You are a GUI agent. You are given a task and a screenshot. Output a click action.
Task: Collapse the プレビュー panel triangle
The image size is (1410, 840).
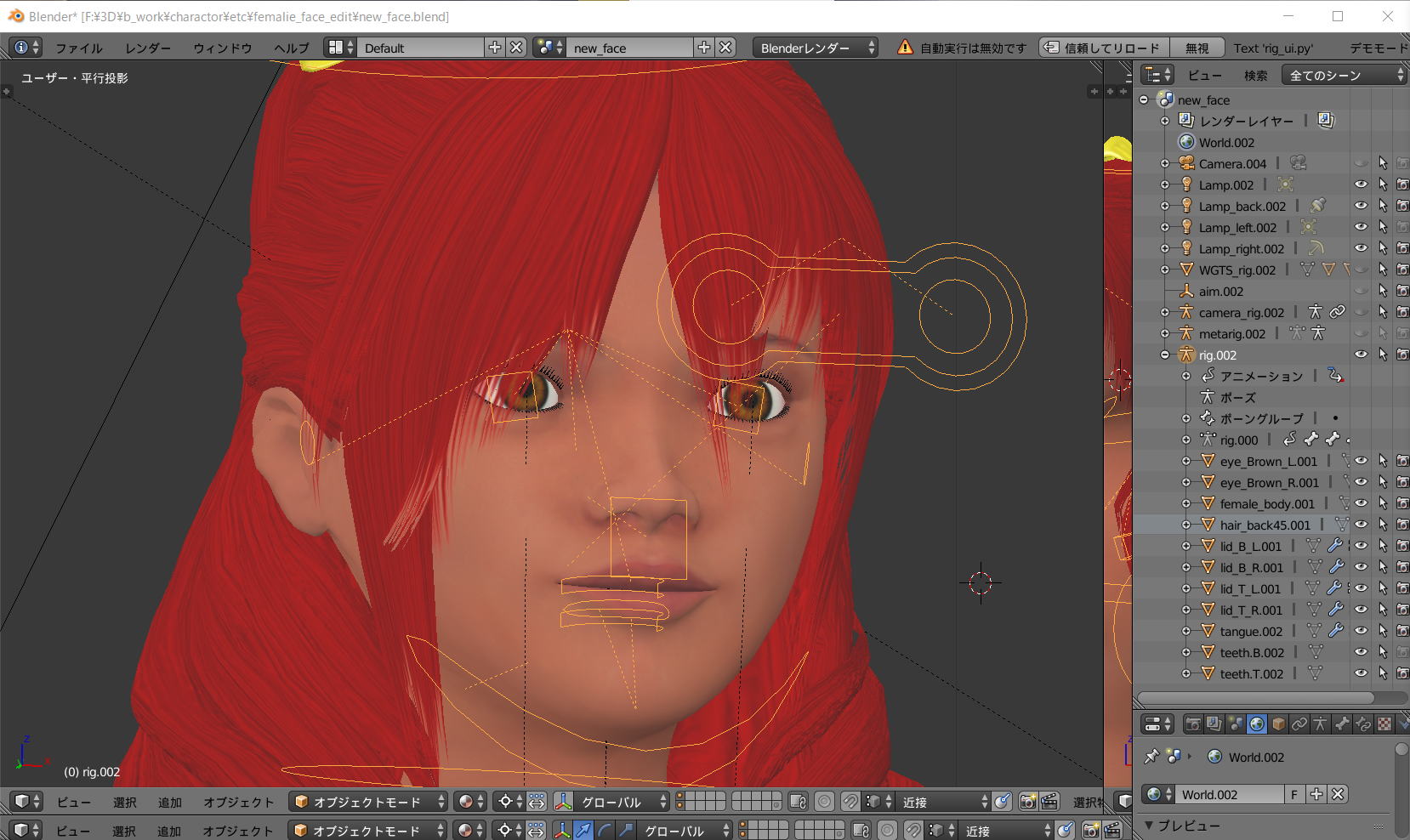pos(1149,825)
